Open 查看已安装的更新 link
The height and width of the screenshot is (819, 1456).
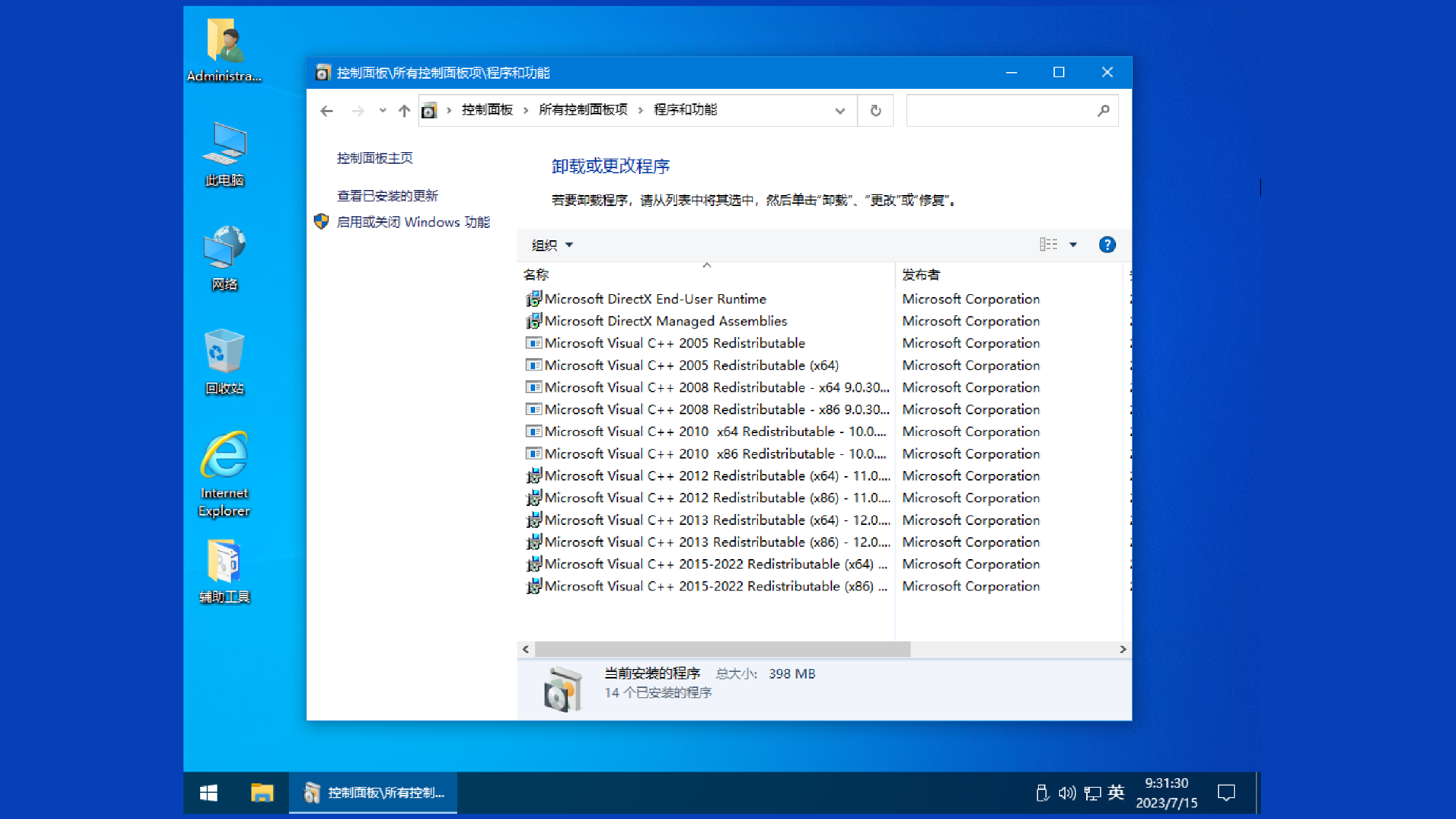pos(386,195)
